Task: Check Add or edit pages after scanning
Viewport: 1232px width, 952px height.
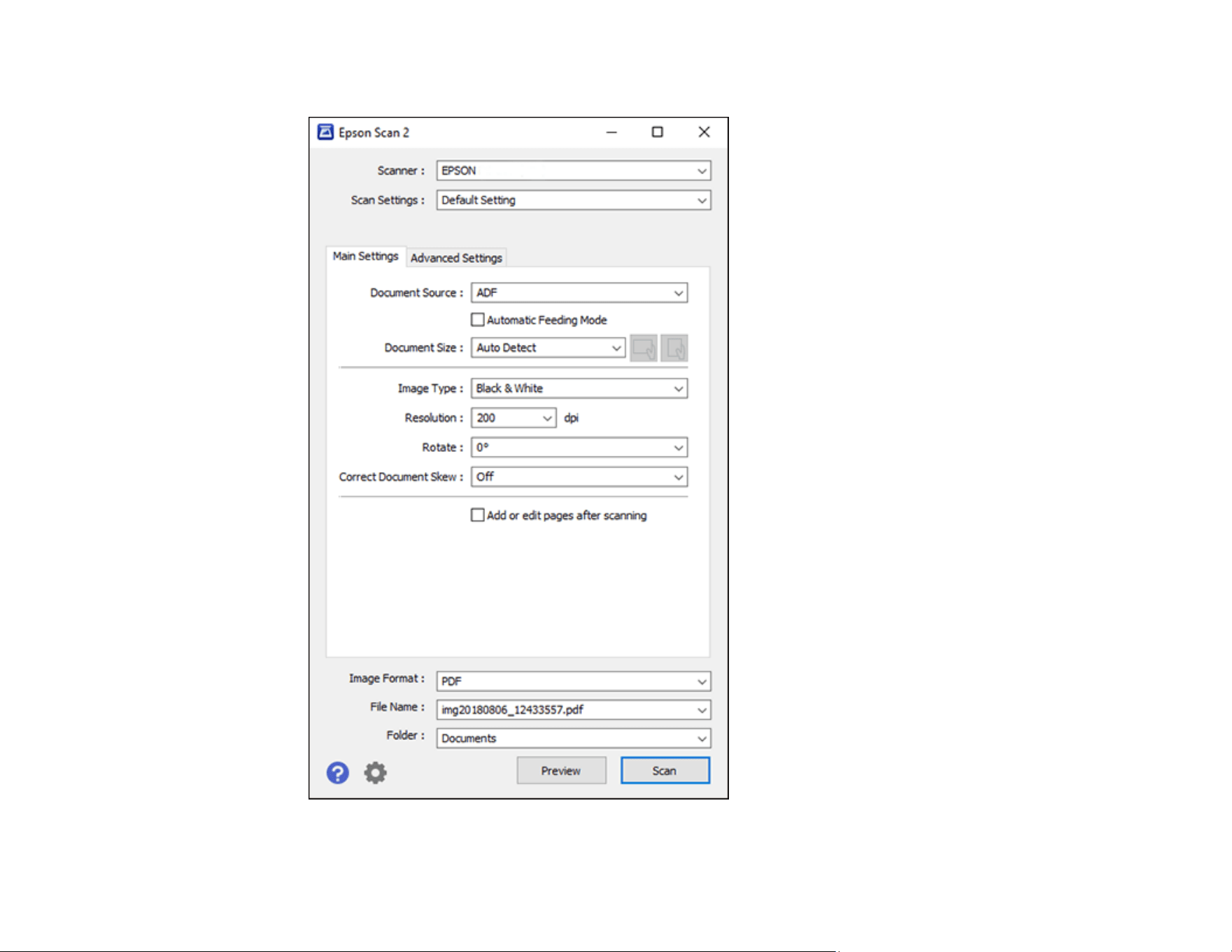Action: [478, 515]
